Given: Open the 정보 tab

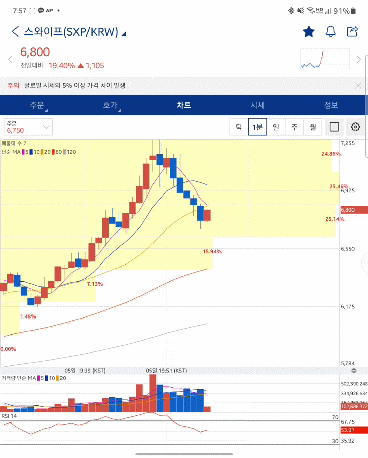Looking at the screenshot, I should point(331,105).
